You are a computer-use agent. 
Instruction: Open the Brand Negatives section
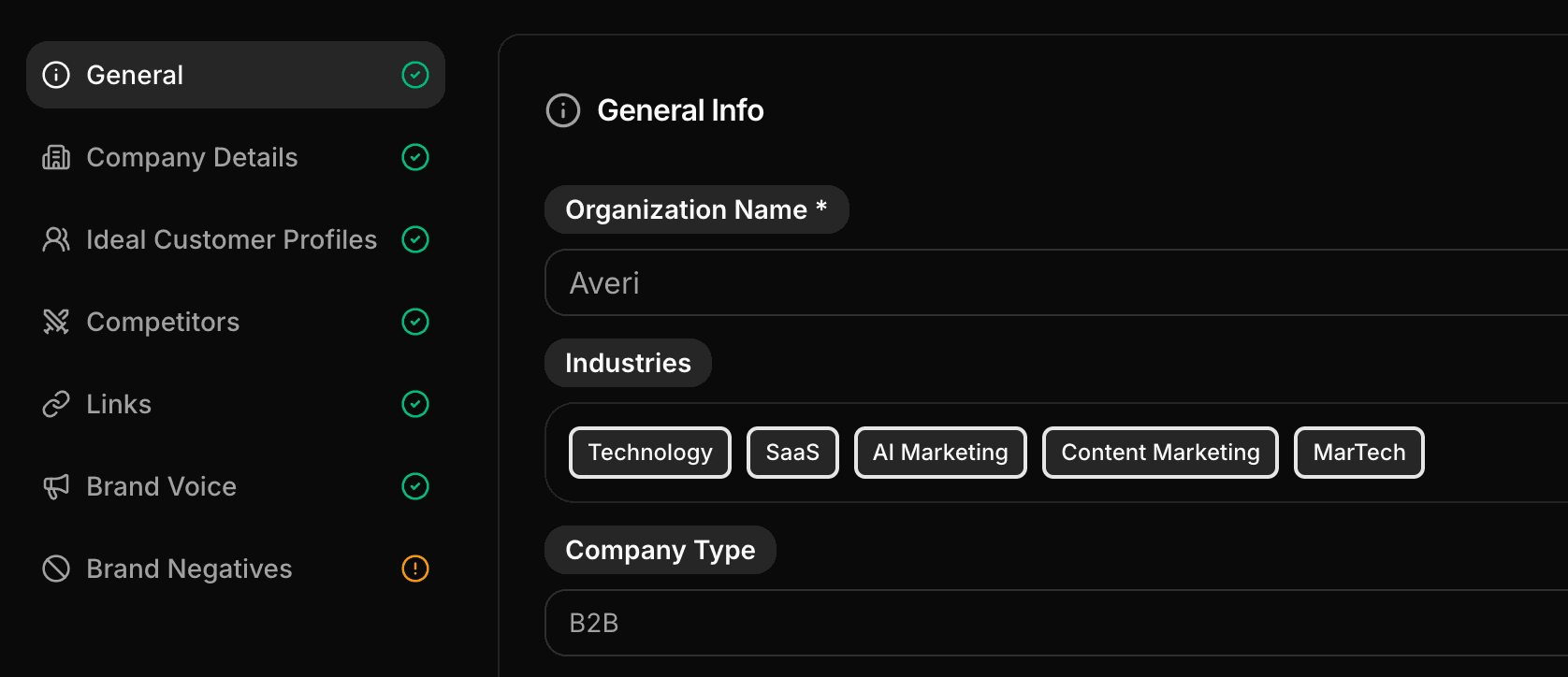point(236,569)
